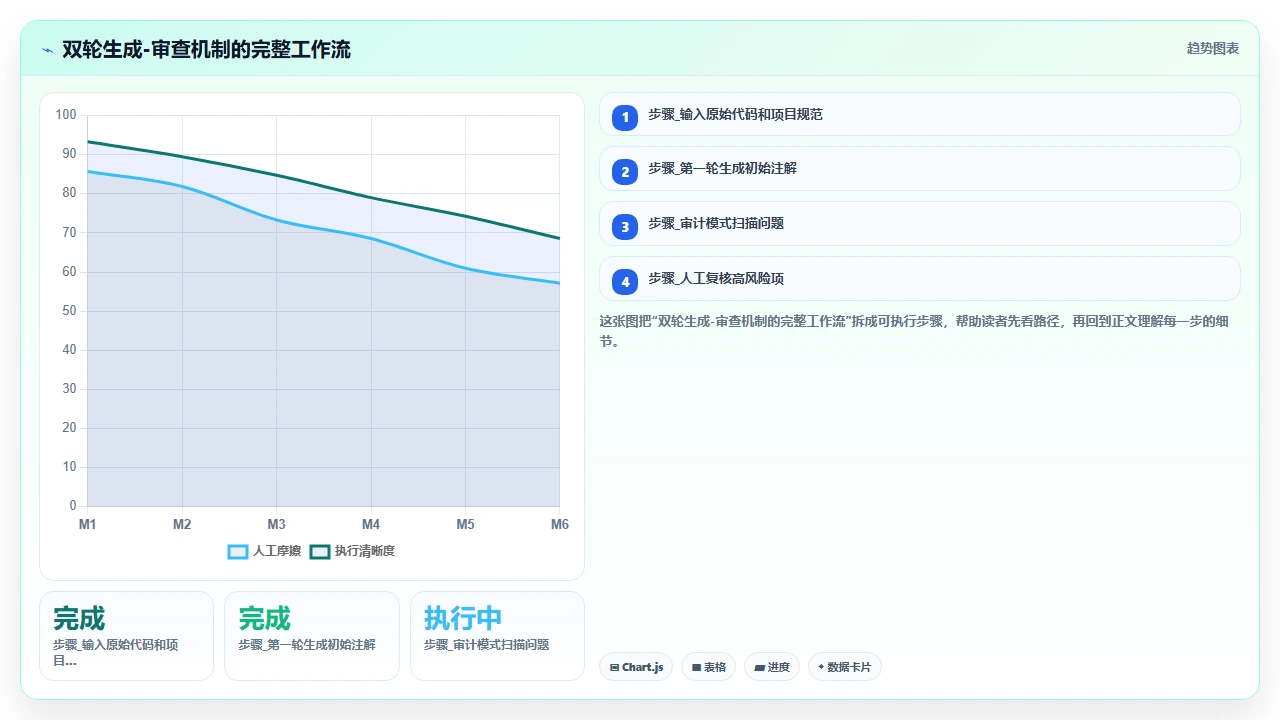Click the M3 axis label
Screen dimensions: 1280x720
(277, 525)
